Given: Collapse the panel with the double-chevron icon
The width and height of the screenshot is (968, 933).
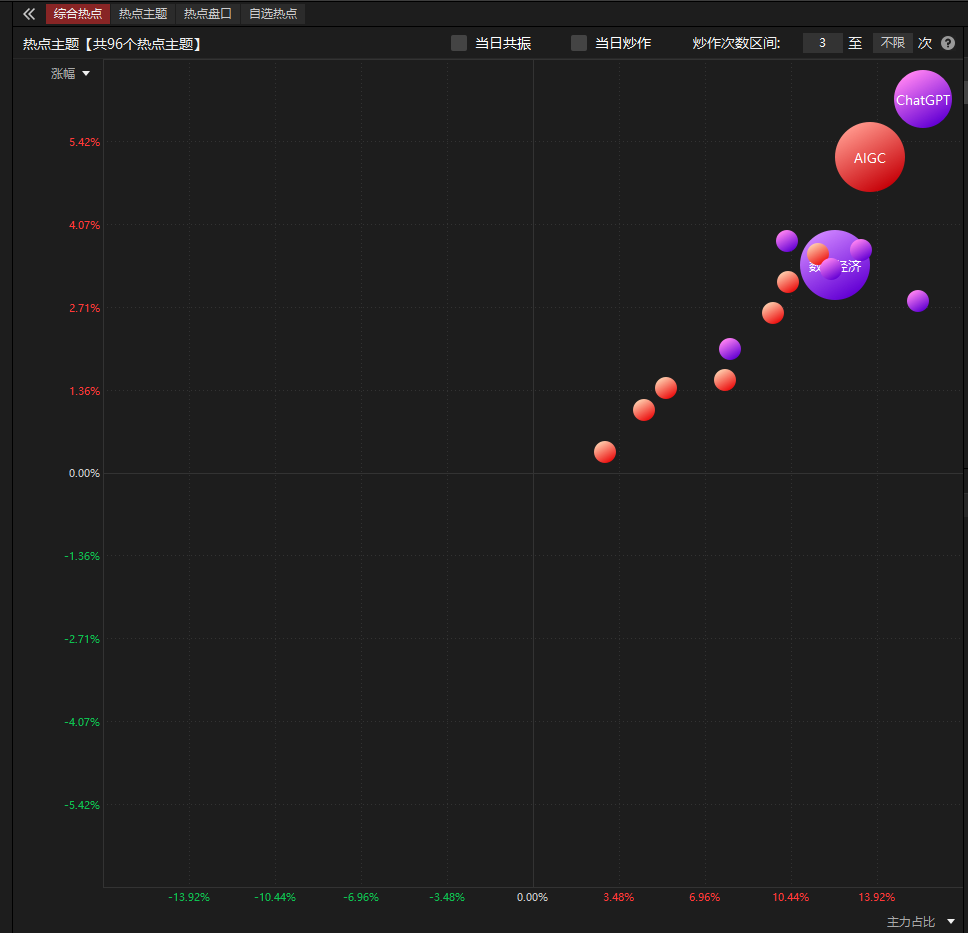Looking at the screenshot, I should click(x=29, y=14).
